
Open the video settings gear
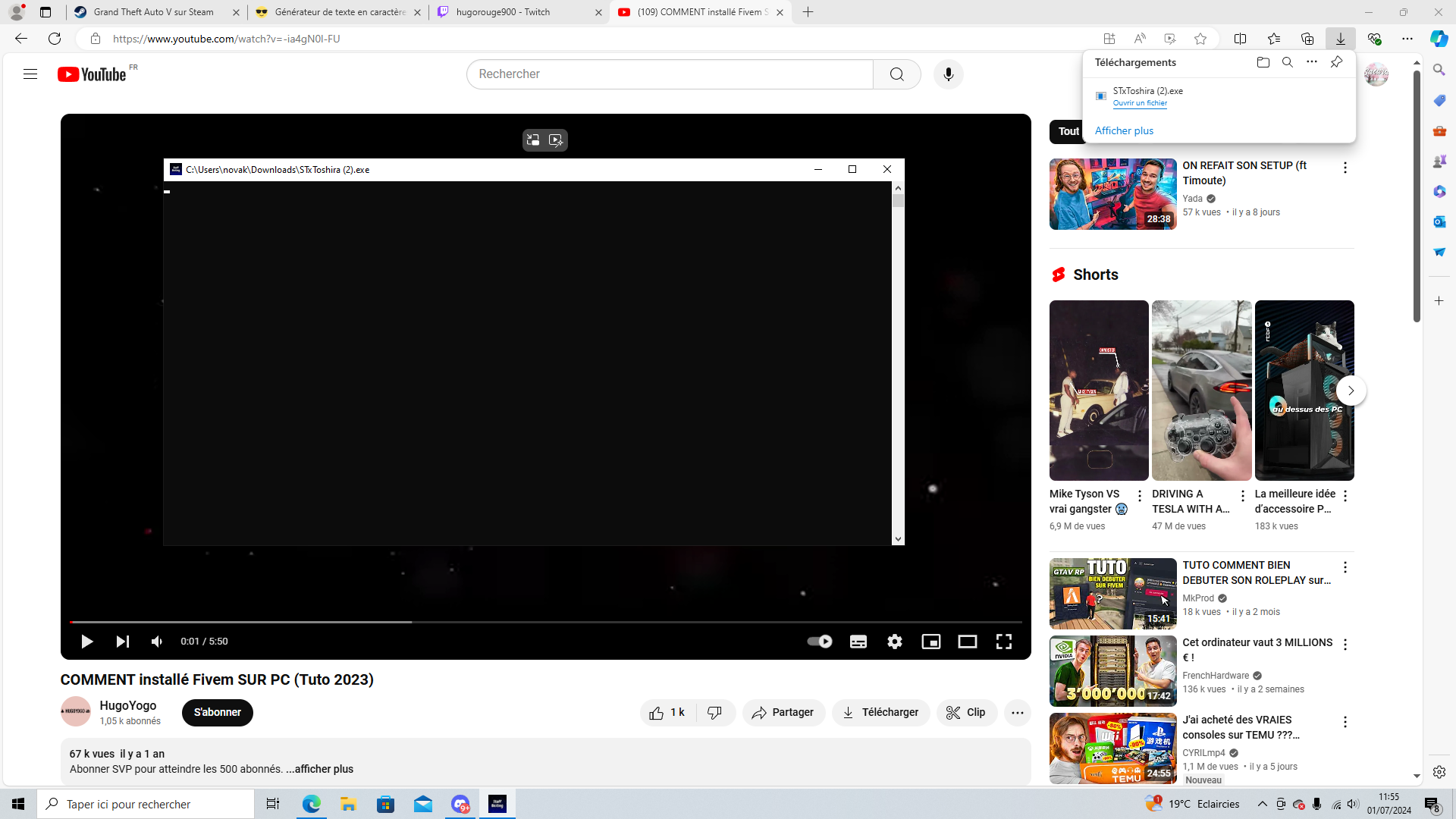(x=895, y=642)
